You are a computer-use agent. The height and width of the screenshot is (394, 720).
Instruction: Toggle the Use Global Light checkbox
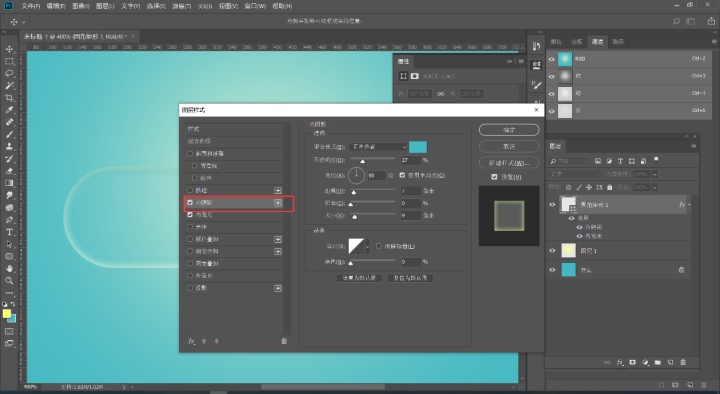click(x=402, y=175)
